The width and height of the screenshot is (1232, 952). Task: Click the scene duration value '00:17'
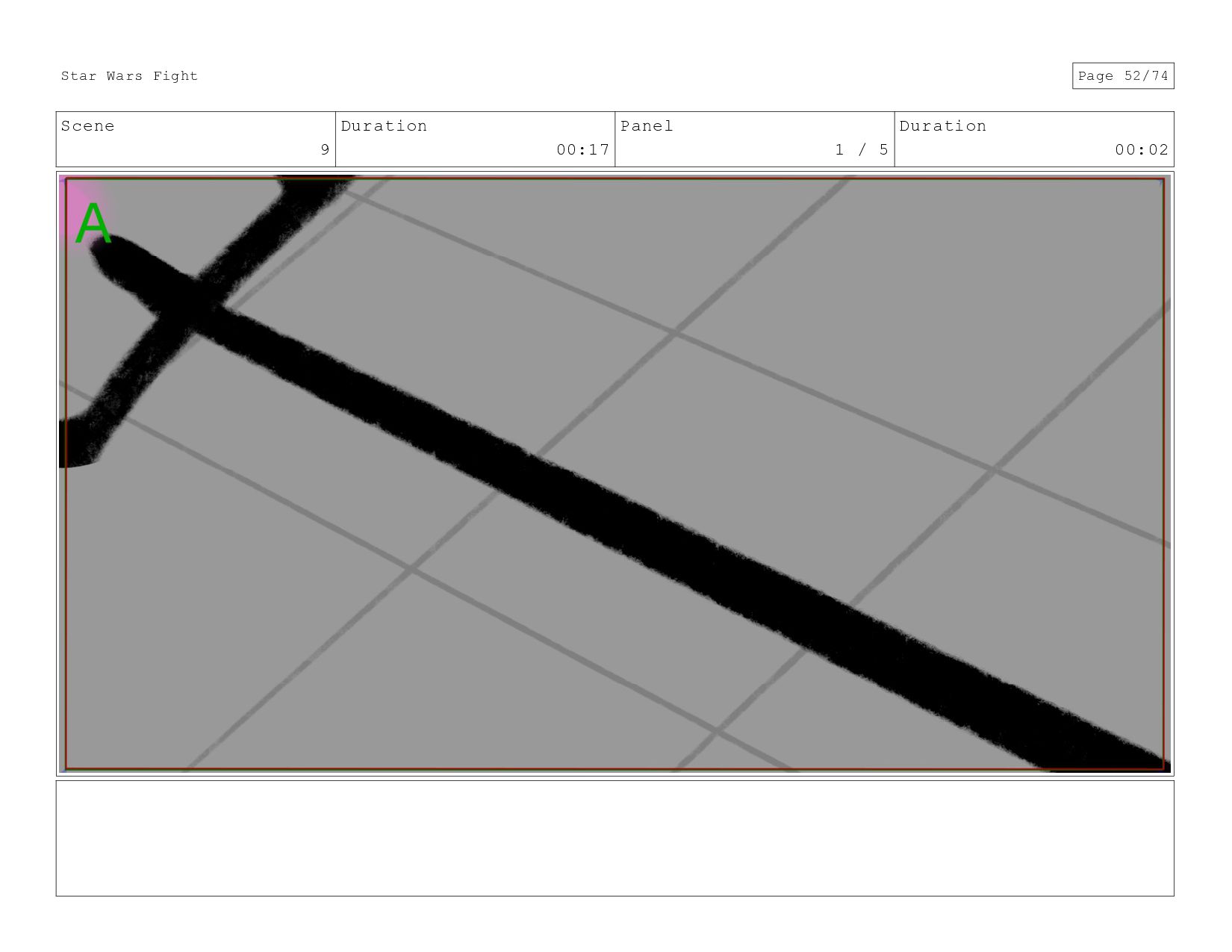pos(582,149)
